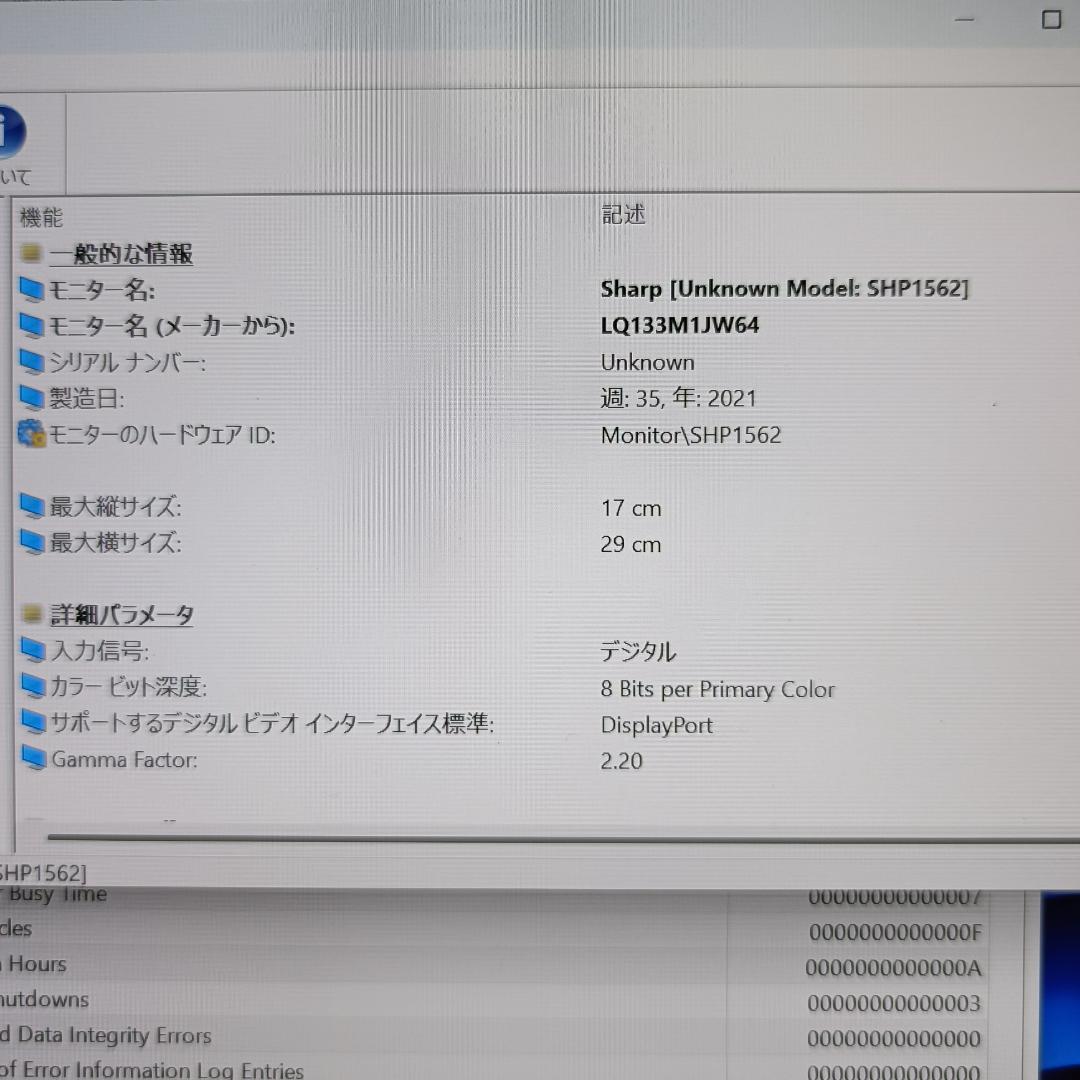The image size is (1080, 1080).
Task: Click the blue info icon top-left
Action: pyautogui.click(x=10, y=130)
